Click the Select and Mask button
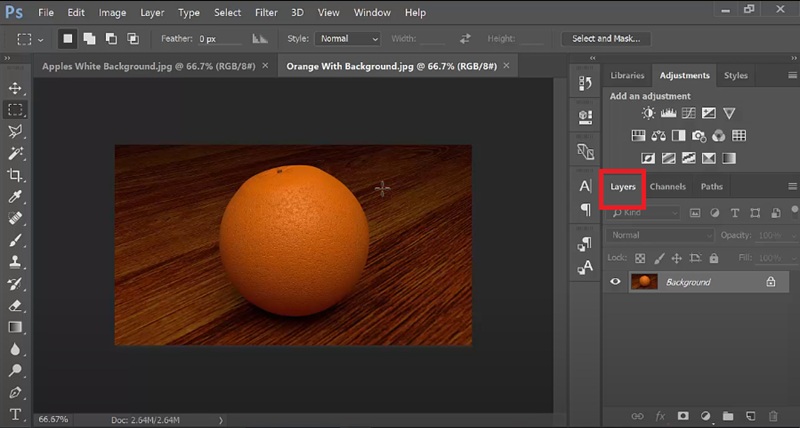The height and width of the screenshot is (428, 800). [606, 39]
